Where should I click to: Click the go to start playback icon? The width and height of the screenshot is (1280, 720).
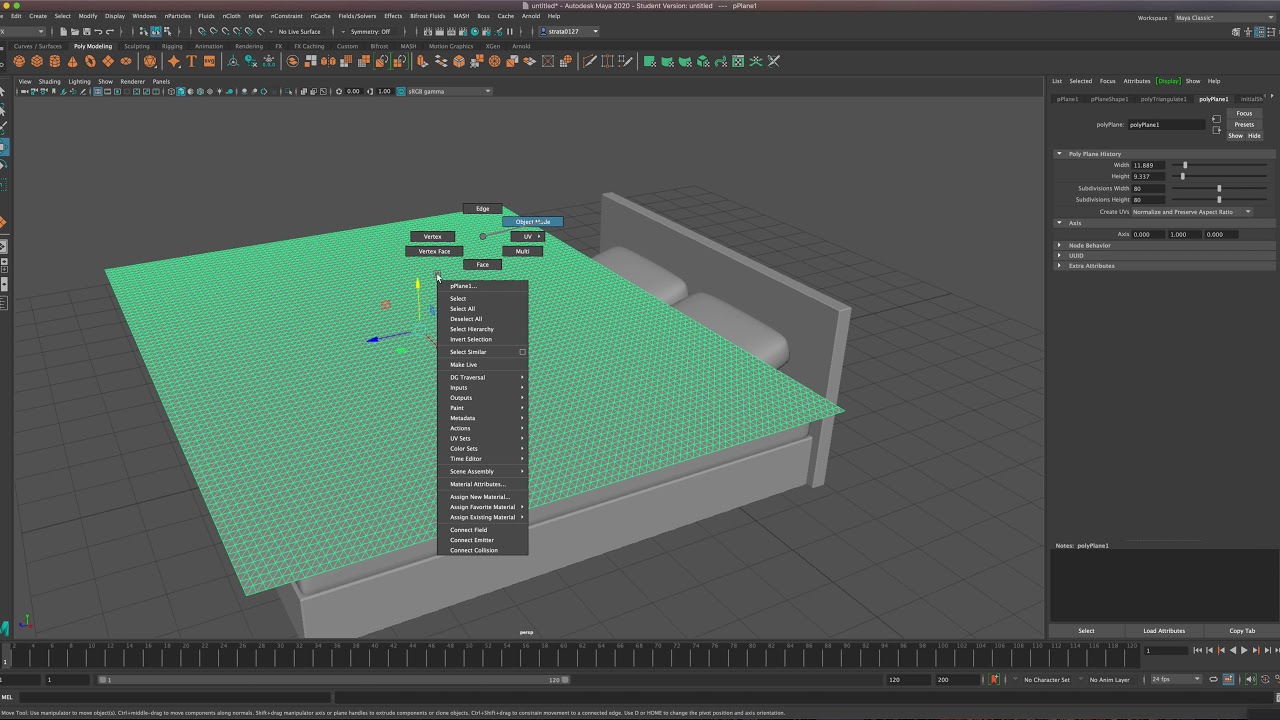click(x=1197, y=650)
